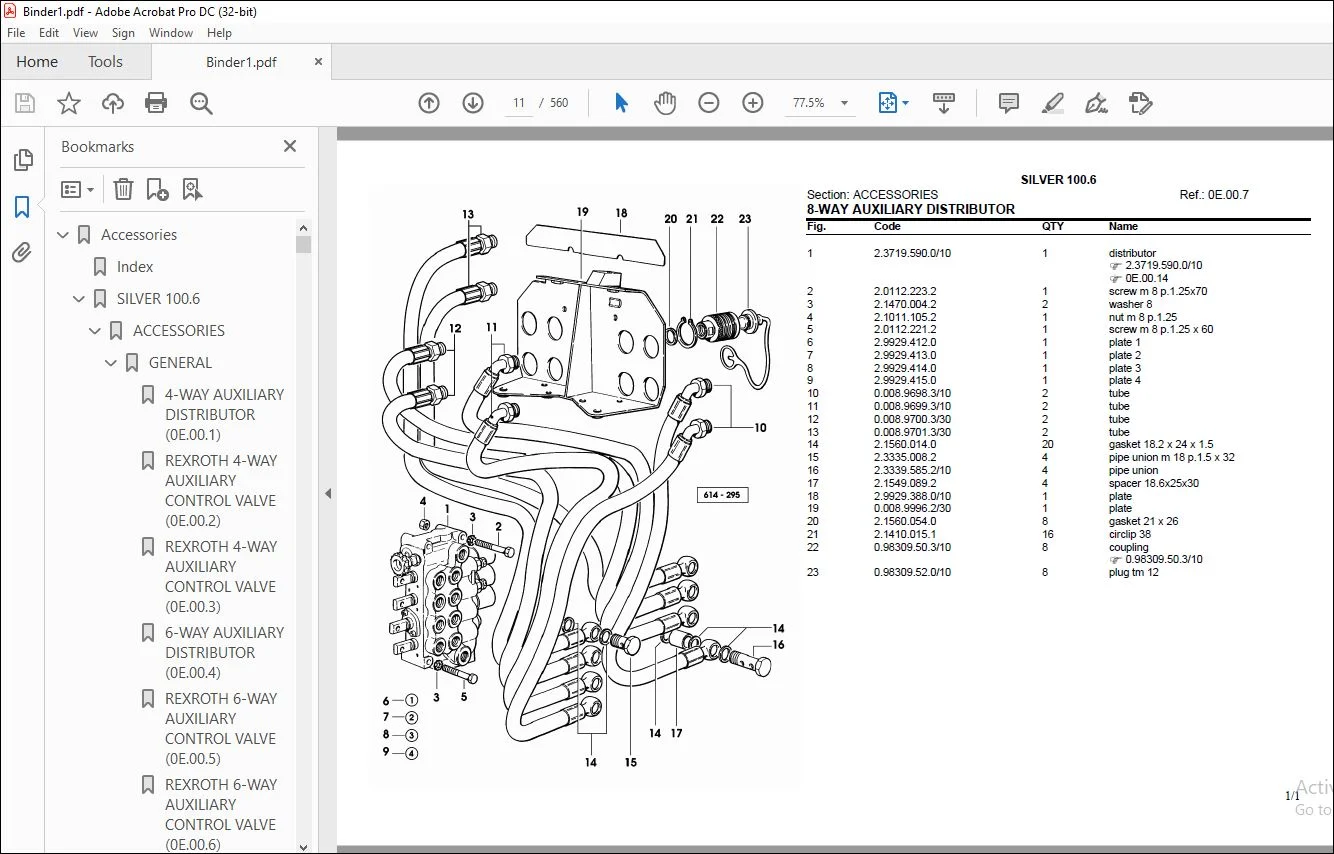Viewport: 1334px width, 854px height.
Task: Open REXROTH 4-WAY CONTROL VALVE (0E.00.2) bookmark
Action: coord(221,491)
